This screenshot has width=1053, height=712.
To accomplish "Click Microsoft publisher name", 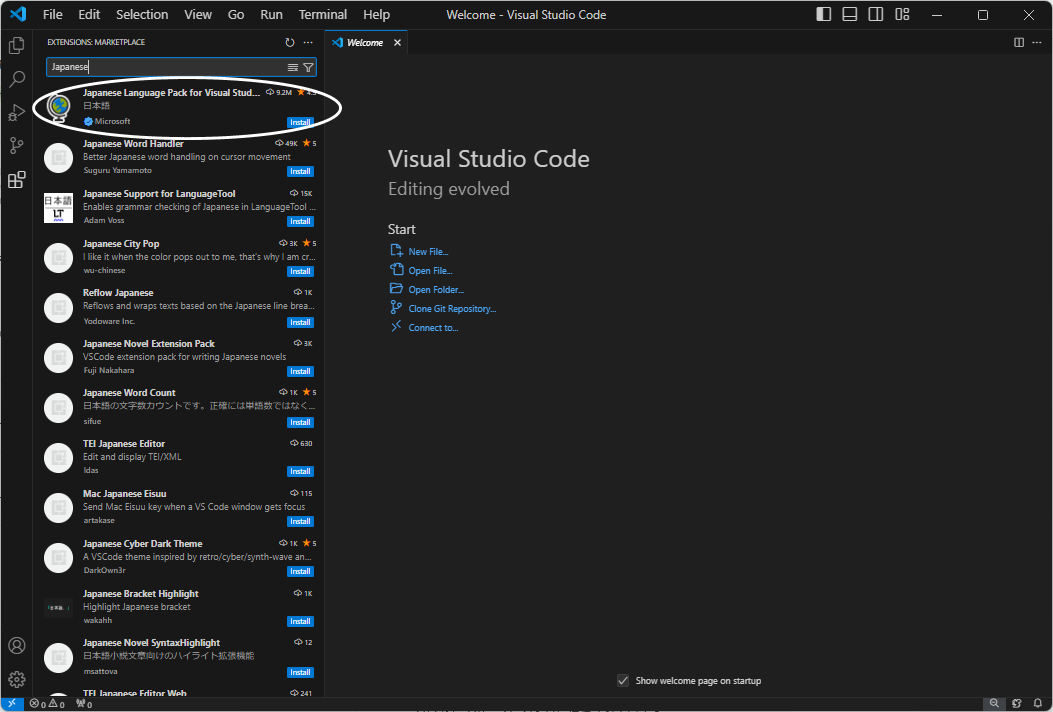I will pos(112,122).
